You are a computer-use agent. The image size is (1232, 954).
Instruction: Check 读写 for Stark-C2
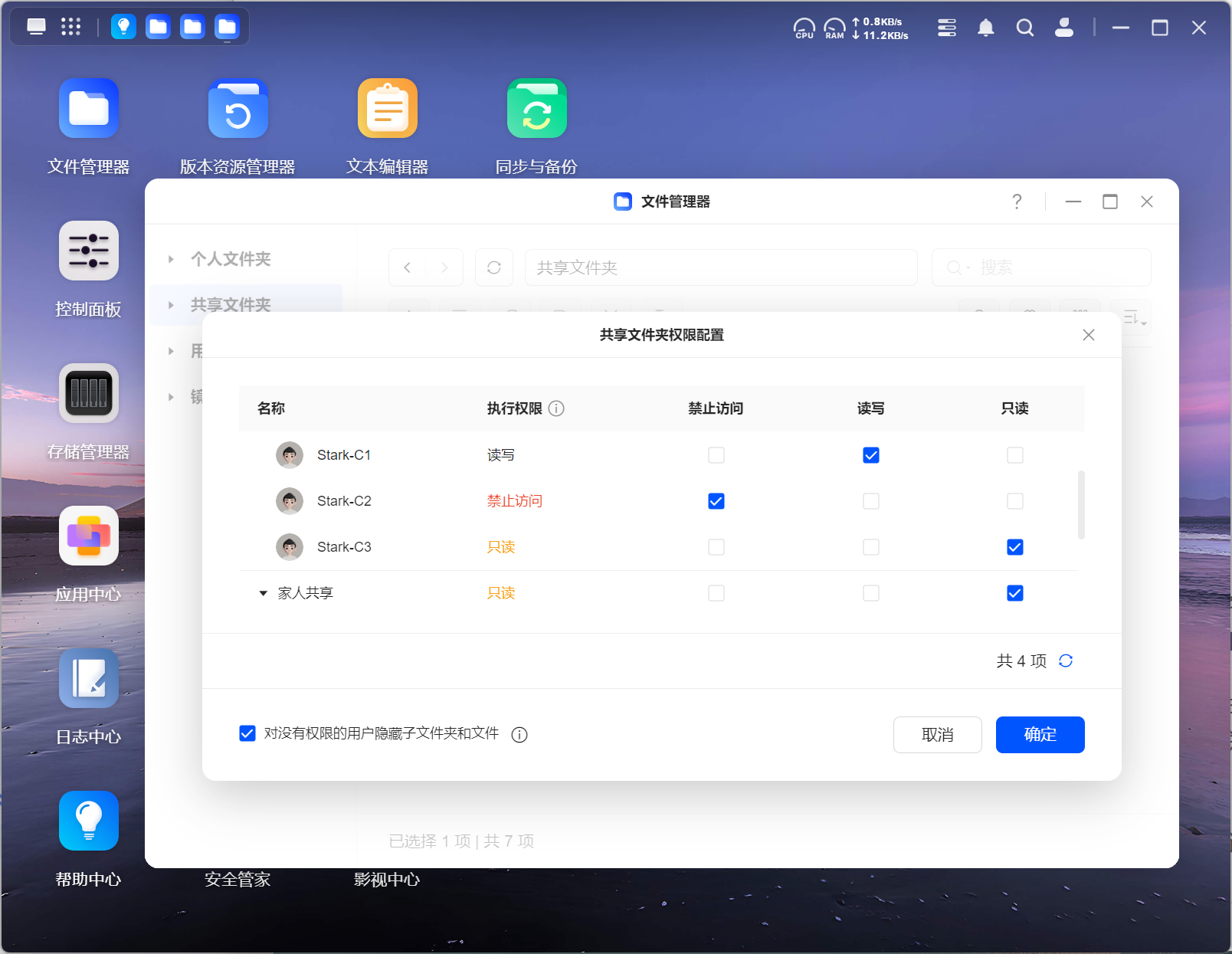point(871,501)
